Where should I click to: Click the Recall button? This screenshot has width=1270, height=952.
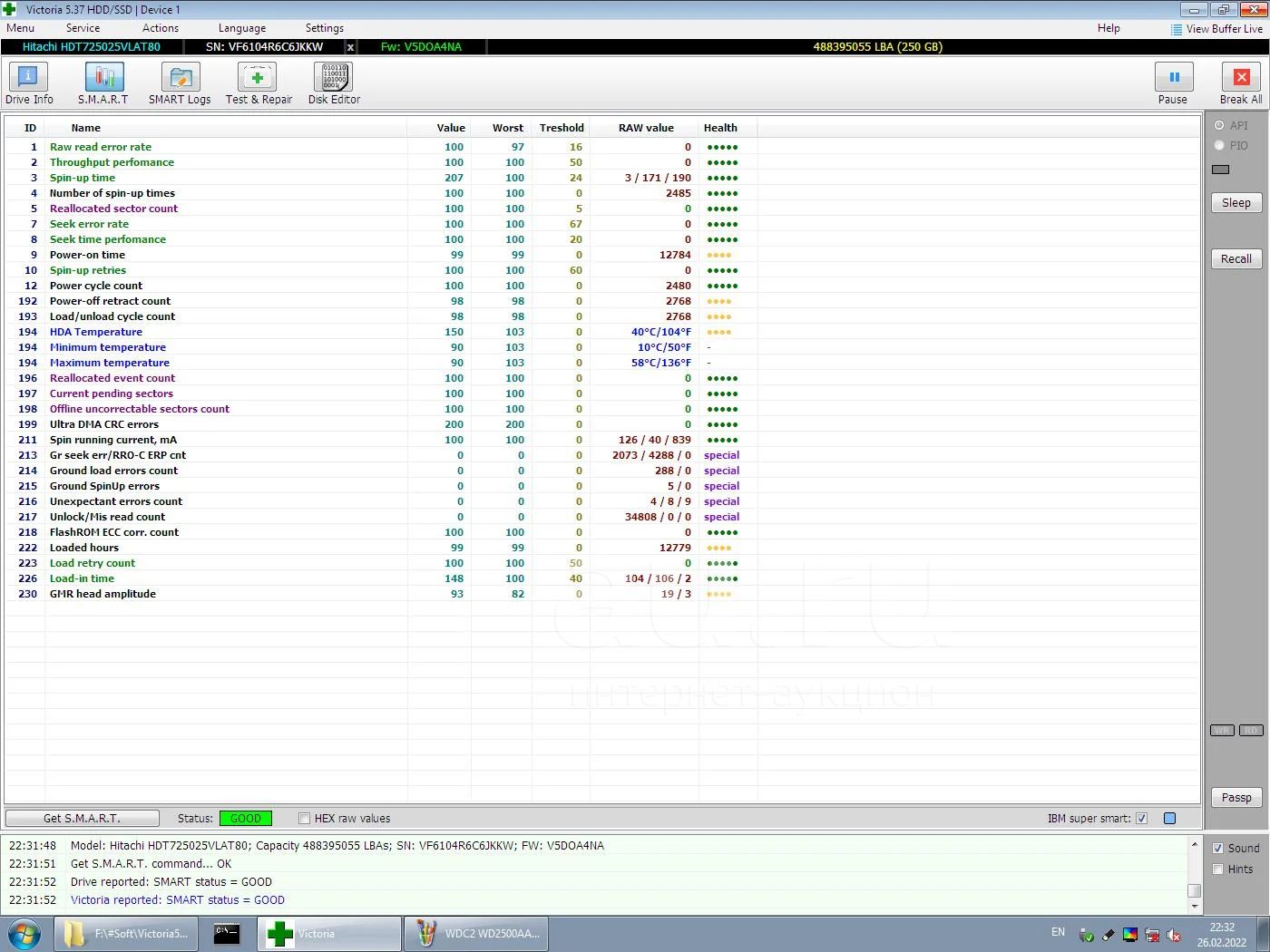[x=1236, y=259]
